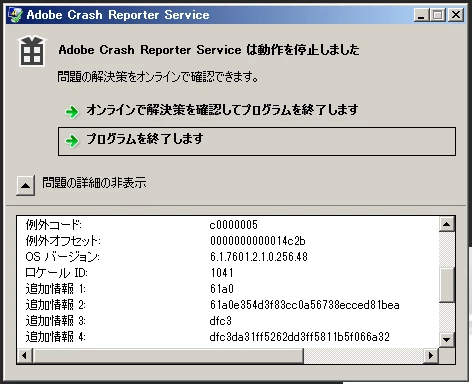Click the OS バージョン: label

(62, 257)
